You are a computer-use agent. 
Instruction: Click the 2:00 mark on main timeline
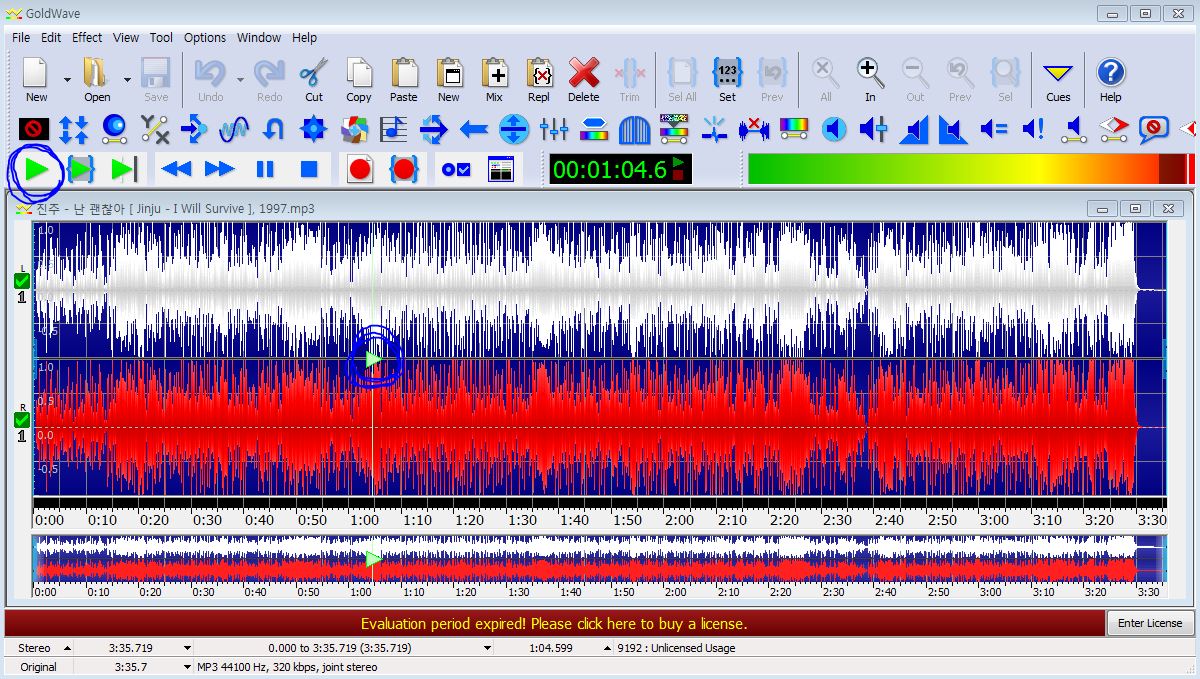tap(679, 520)
